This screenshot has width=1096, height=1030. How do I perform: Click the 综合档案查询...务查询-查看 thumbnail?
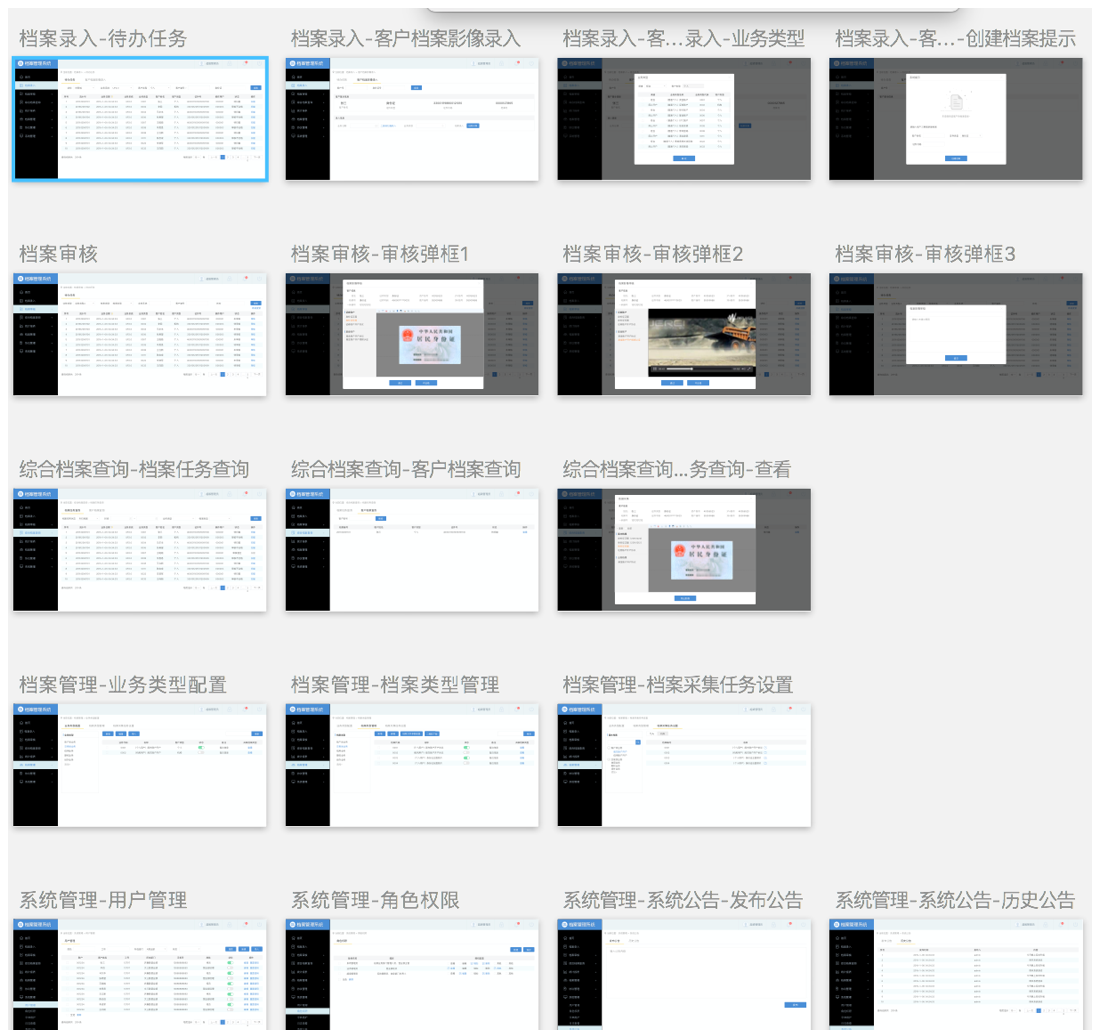[684, 551]
